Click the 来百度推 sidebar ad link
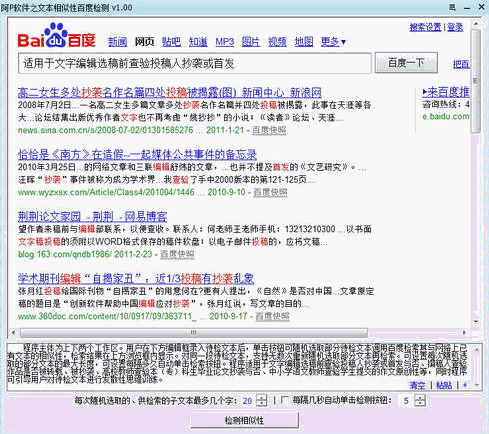 446,92
